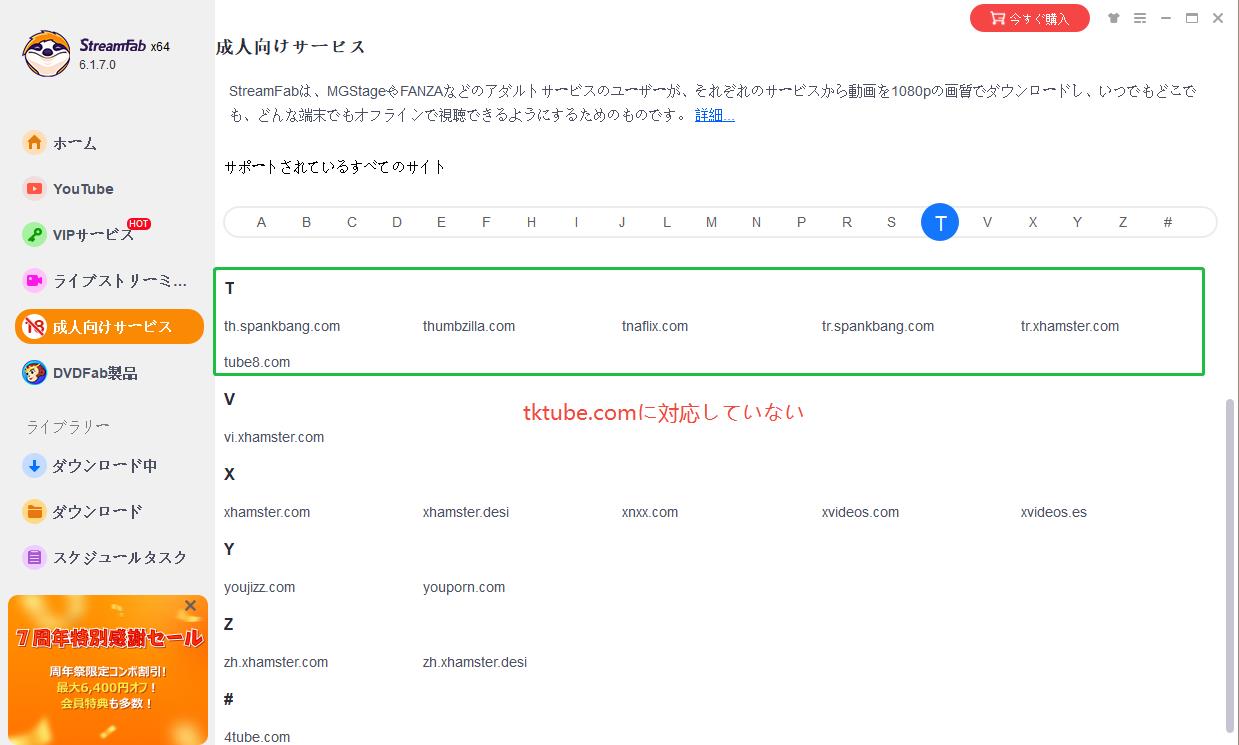The image size is (1239, 745).
Task: Select letter L in site index
Action: (667, 222)
